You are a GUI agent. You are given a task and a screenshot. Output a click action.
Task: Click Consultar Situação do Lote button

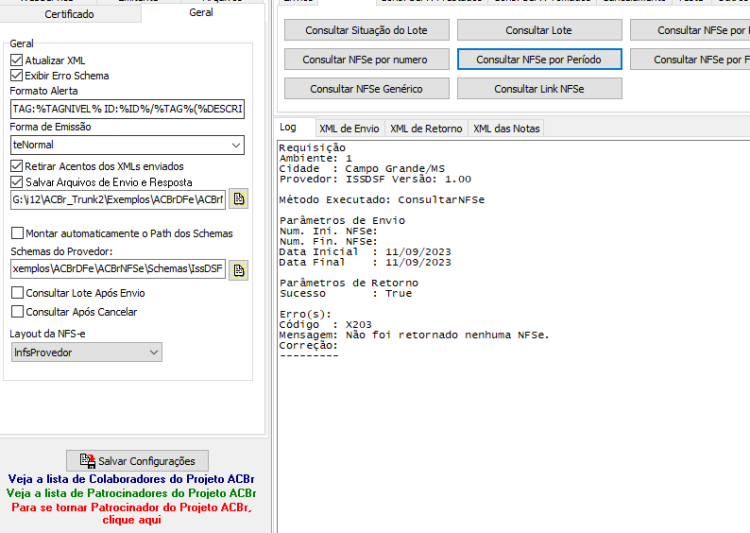366,30
